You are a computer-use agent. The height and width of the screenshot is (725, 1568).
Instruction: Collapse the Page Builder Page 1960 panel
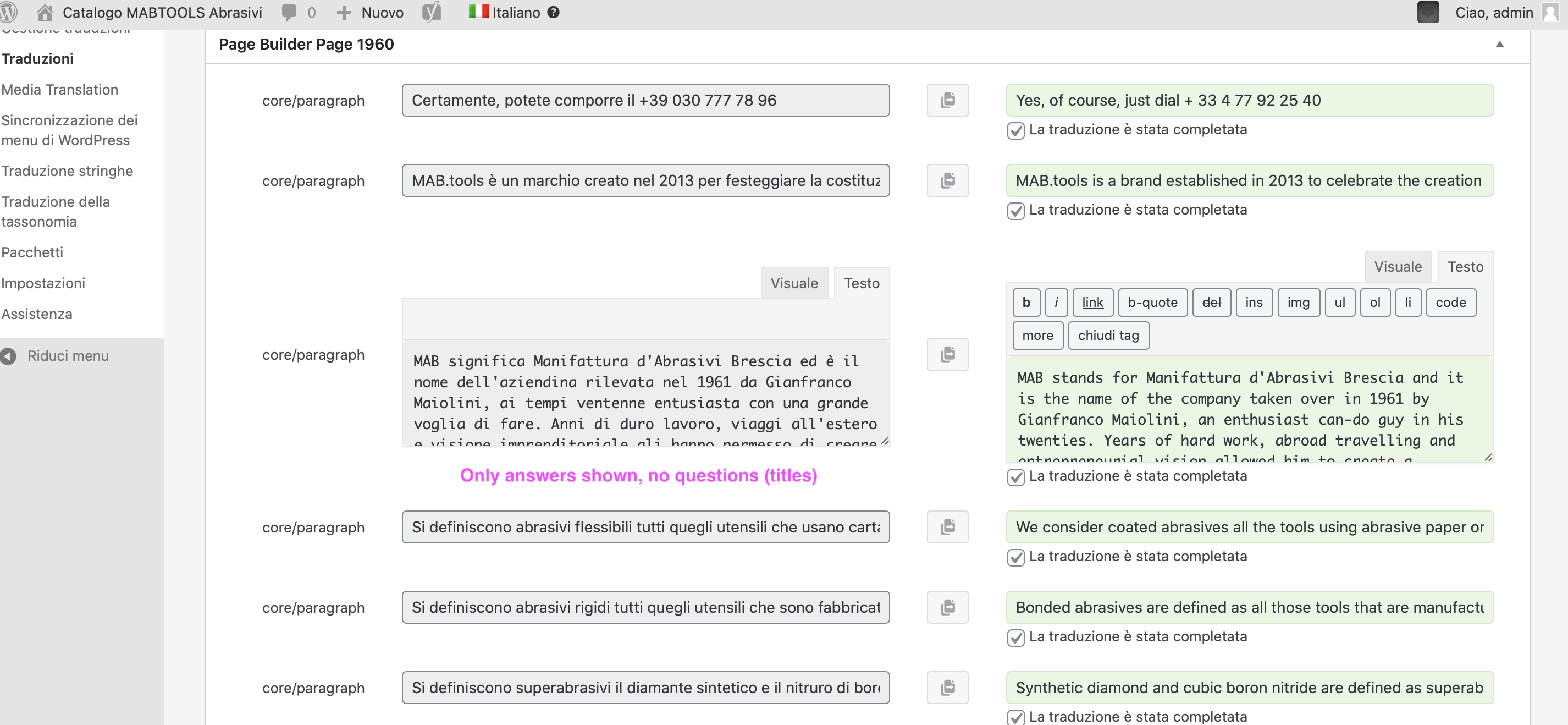1499,44
